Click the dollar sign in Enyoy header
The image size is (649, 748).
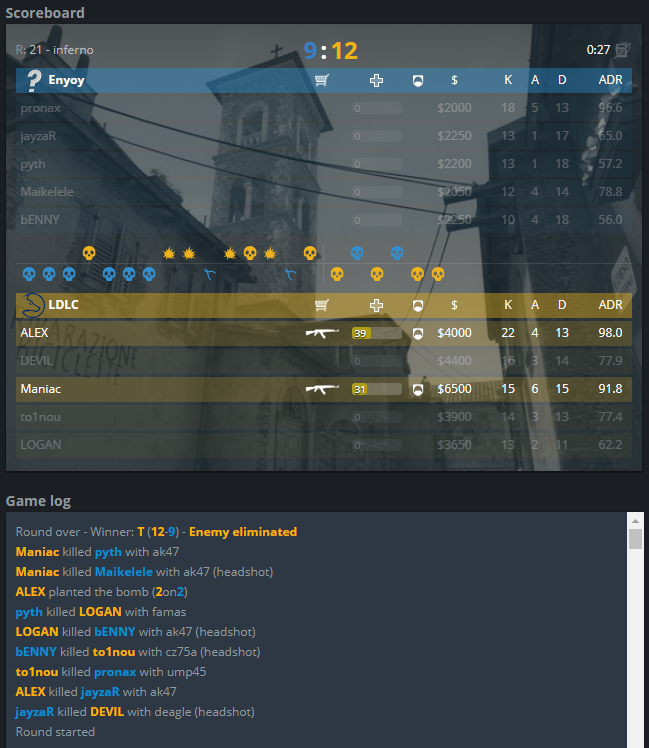click(x=454, y=80)
